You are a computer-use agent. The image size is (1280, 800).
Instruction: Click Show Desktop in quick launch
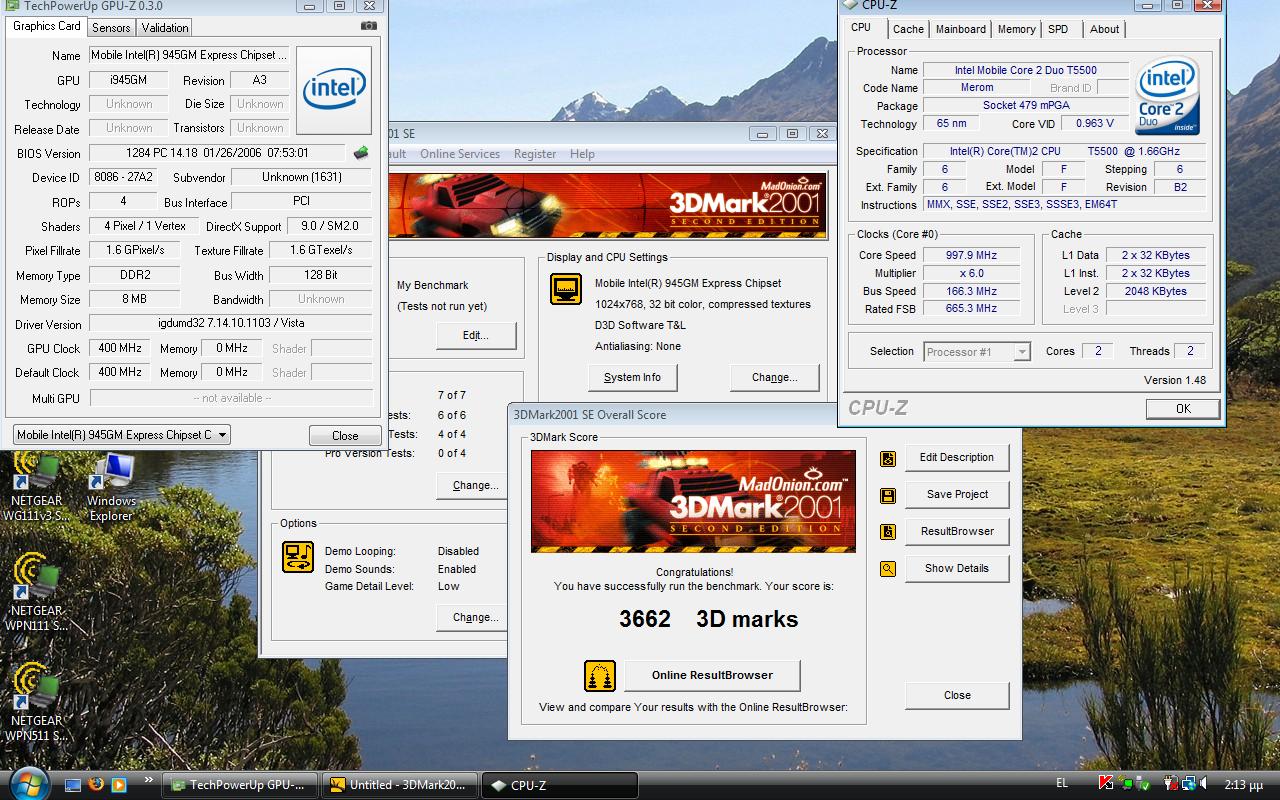(x=72, y=784)
